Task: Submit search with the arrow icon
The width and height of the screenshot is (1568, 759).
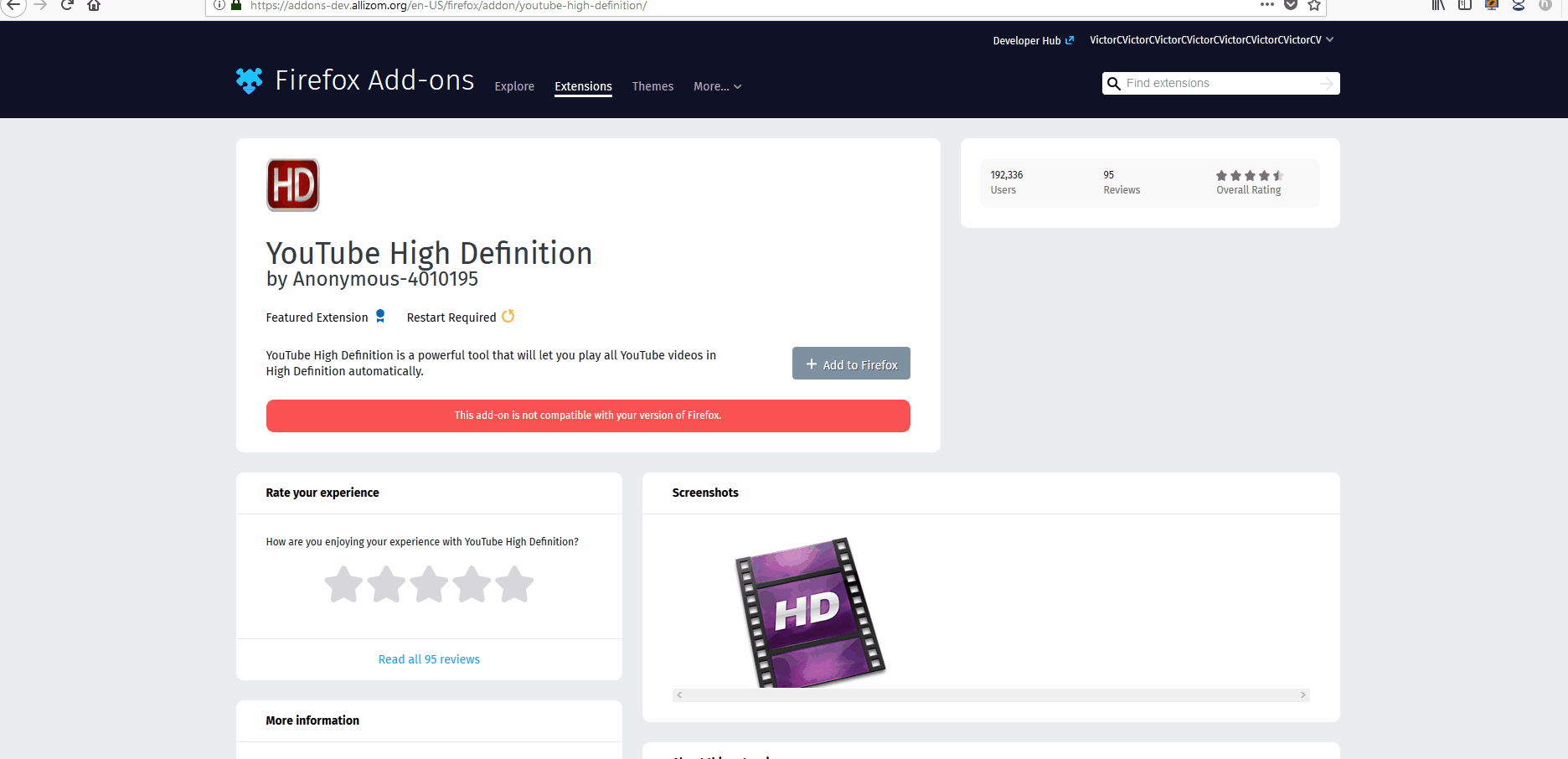Action: (1327, 84)
